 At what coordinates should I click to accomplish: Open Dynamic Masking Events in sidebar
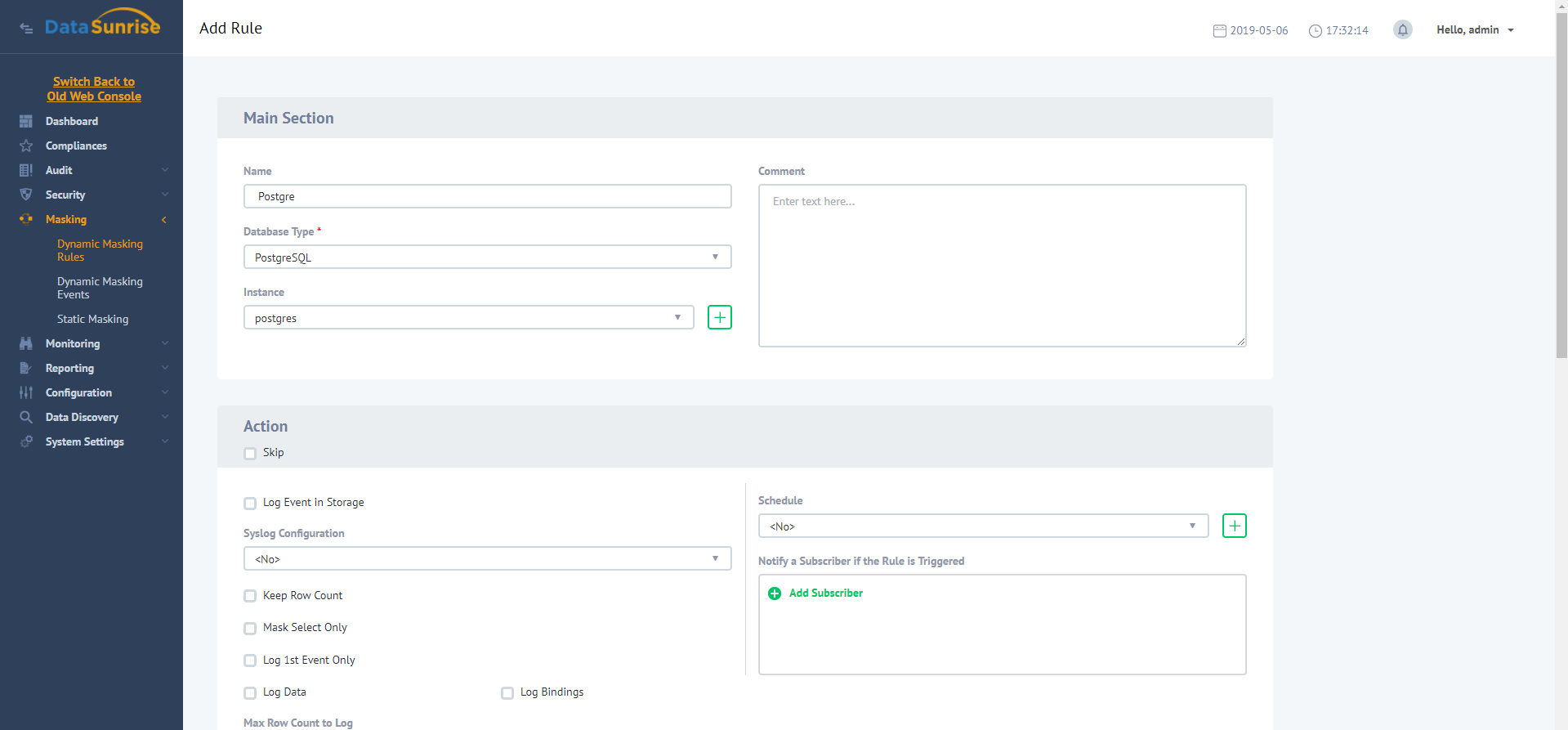point(100,288)
